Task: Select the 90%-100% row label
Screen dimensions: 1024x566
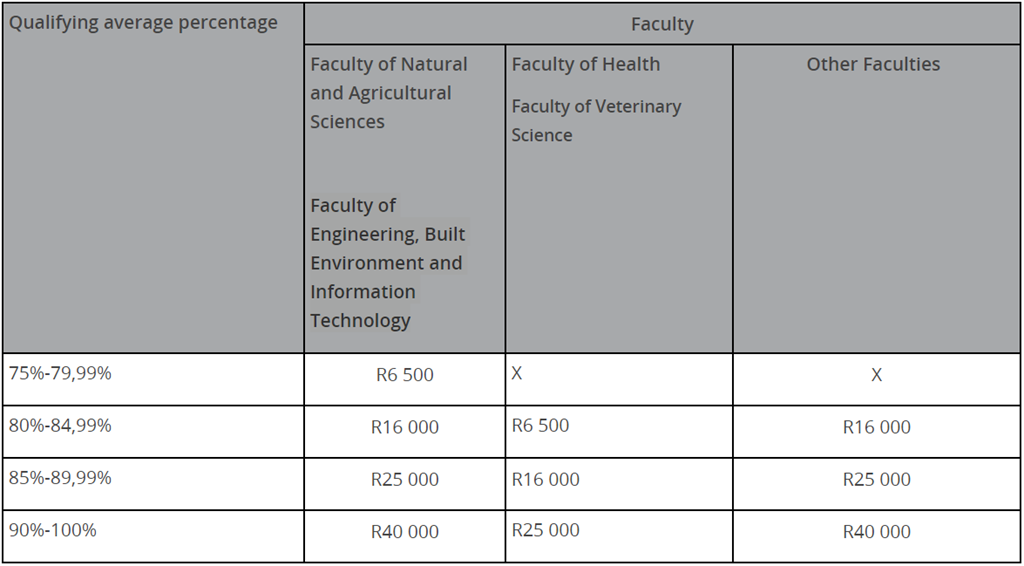Action: pyautogui.click(x=53, y=530)
